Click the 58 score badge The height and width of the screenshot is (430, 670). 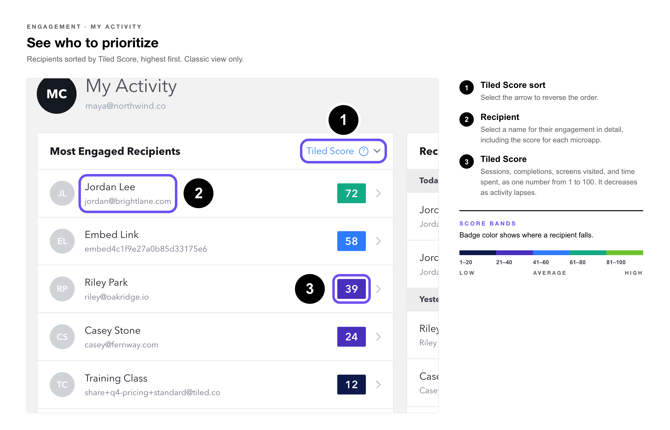coord(351,241)
